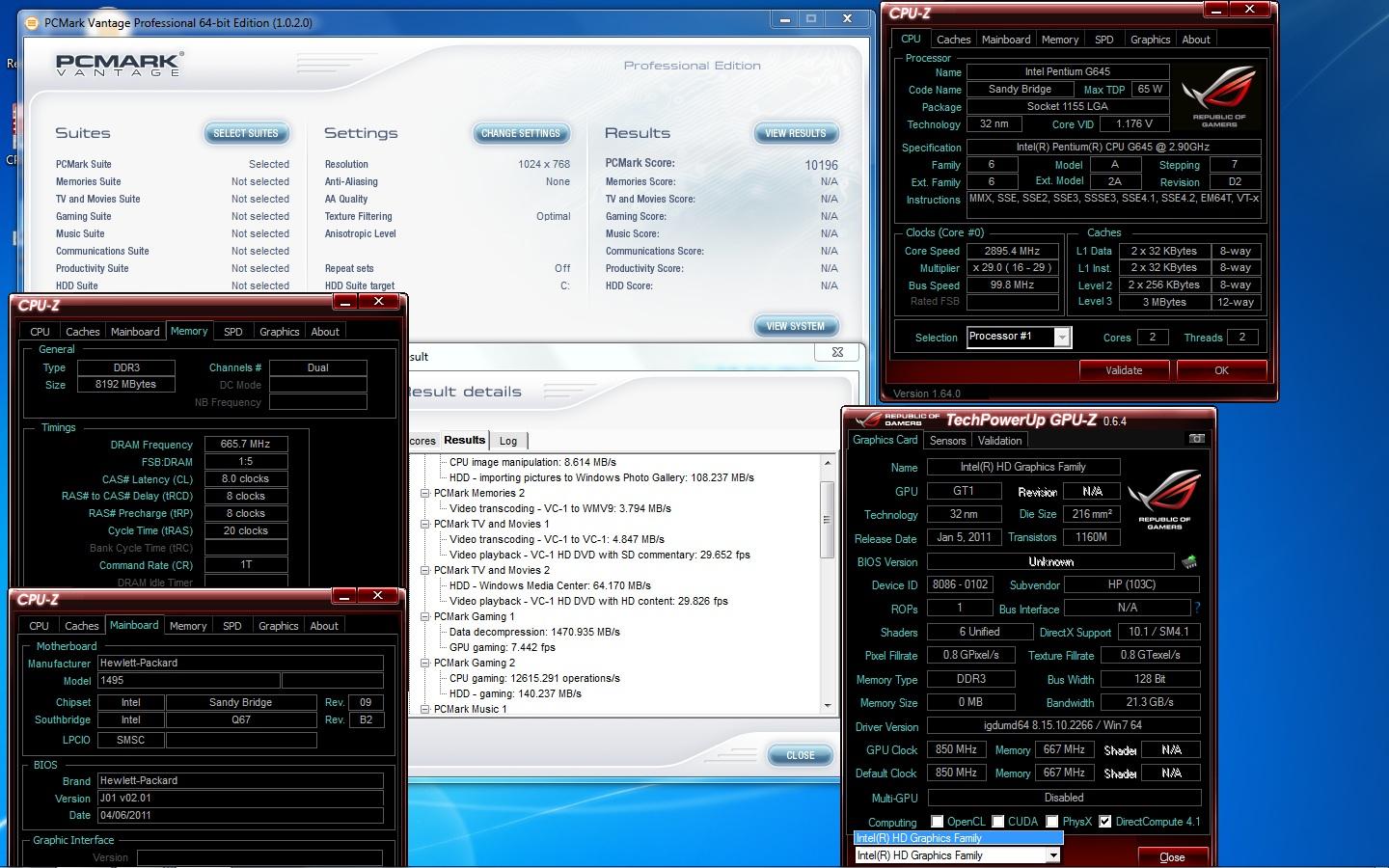Close the Result details dialog with X icon
The height and width of the screenshot is (868, 1389).
[837, 353]
